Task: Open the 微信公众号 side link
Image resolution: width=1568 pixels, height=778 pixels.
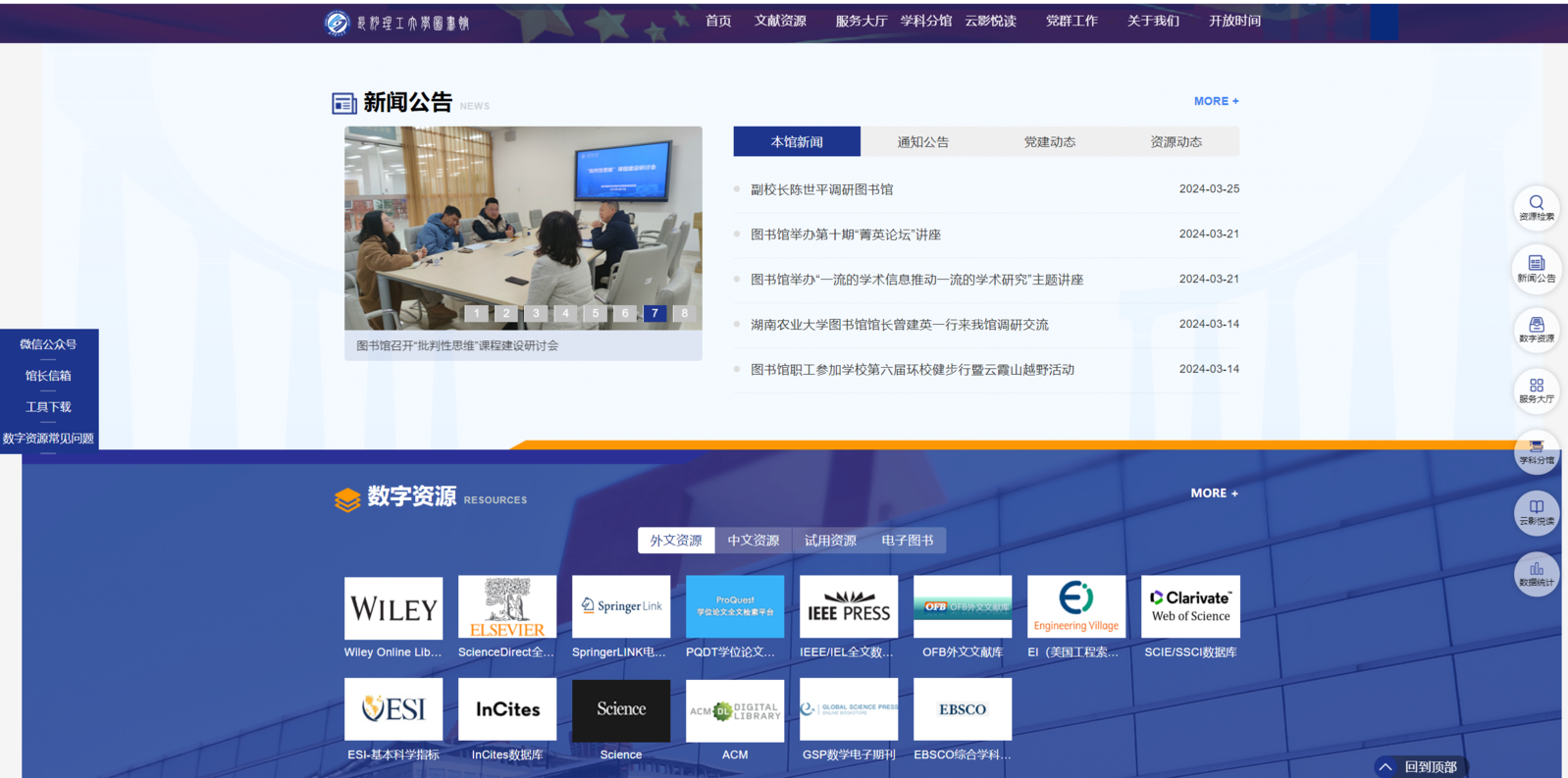Action: coord(48,344)
